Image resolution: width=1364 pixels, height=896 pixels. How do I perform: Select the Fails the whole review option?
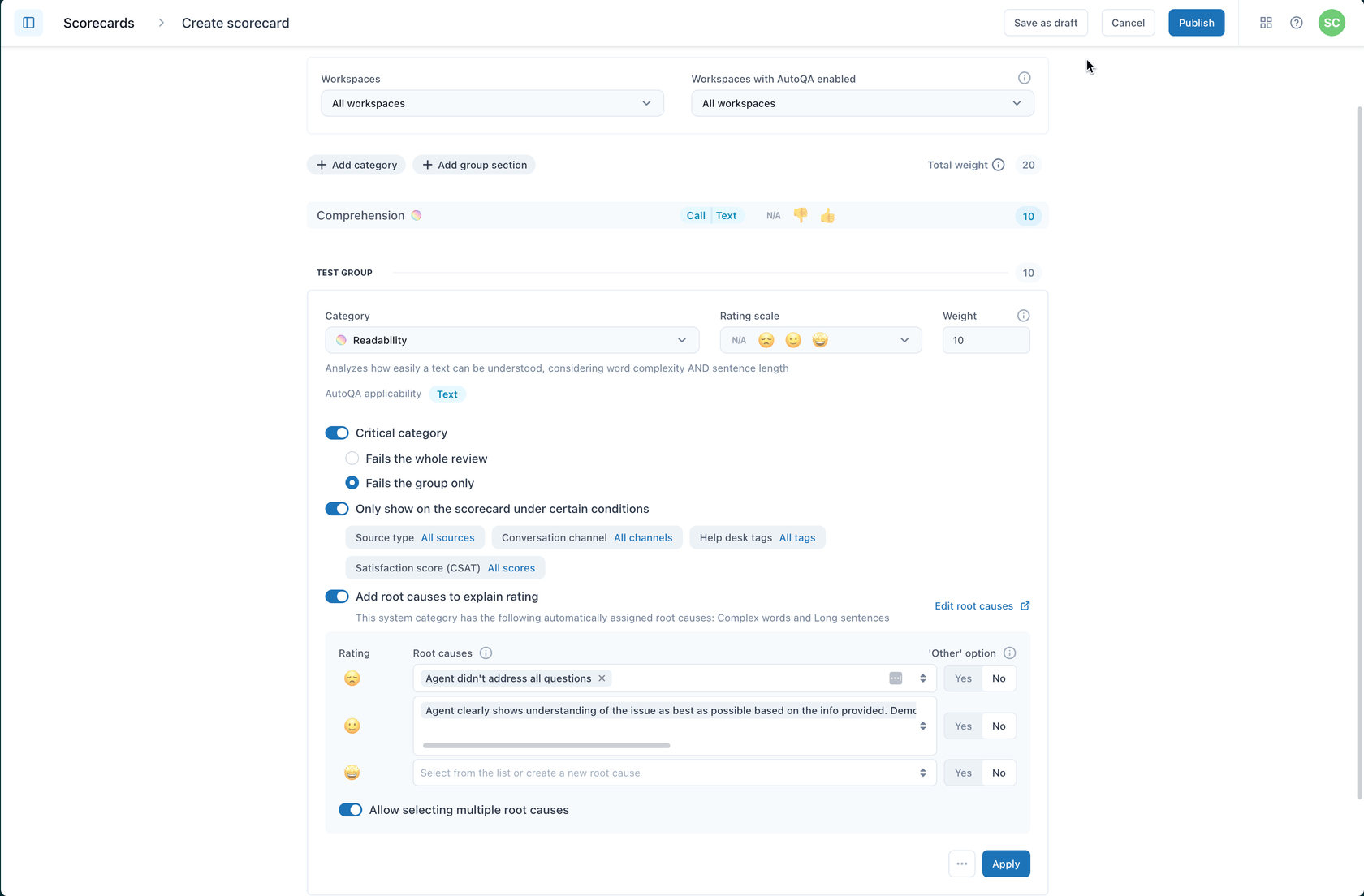tap(352, 459)
